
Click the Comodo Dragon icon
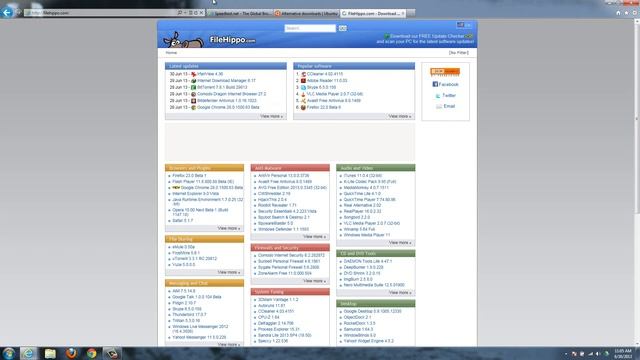point(193,94)
